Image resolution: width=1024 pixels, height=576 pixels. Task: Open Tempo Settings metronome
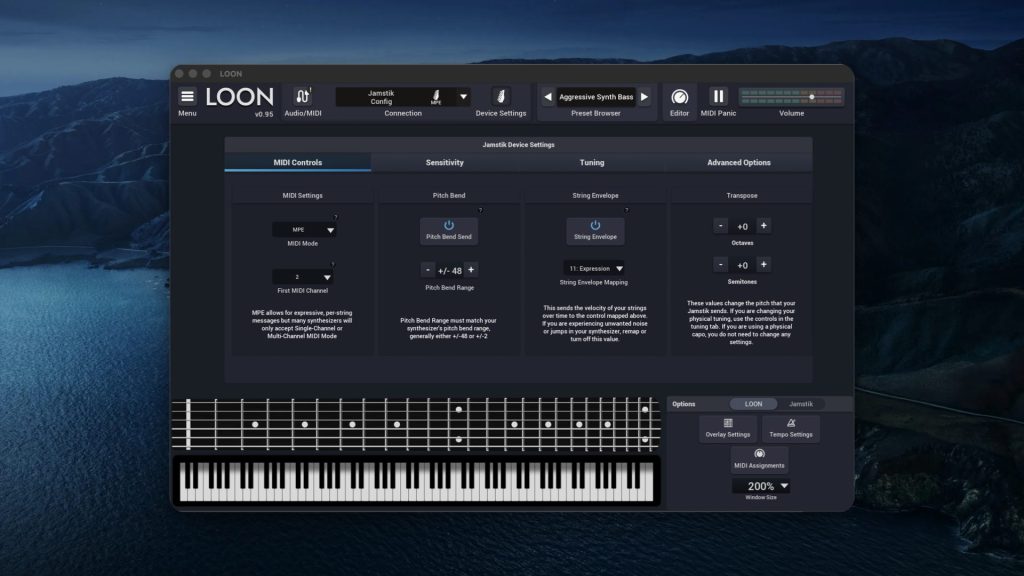click(791, 428)
